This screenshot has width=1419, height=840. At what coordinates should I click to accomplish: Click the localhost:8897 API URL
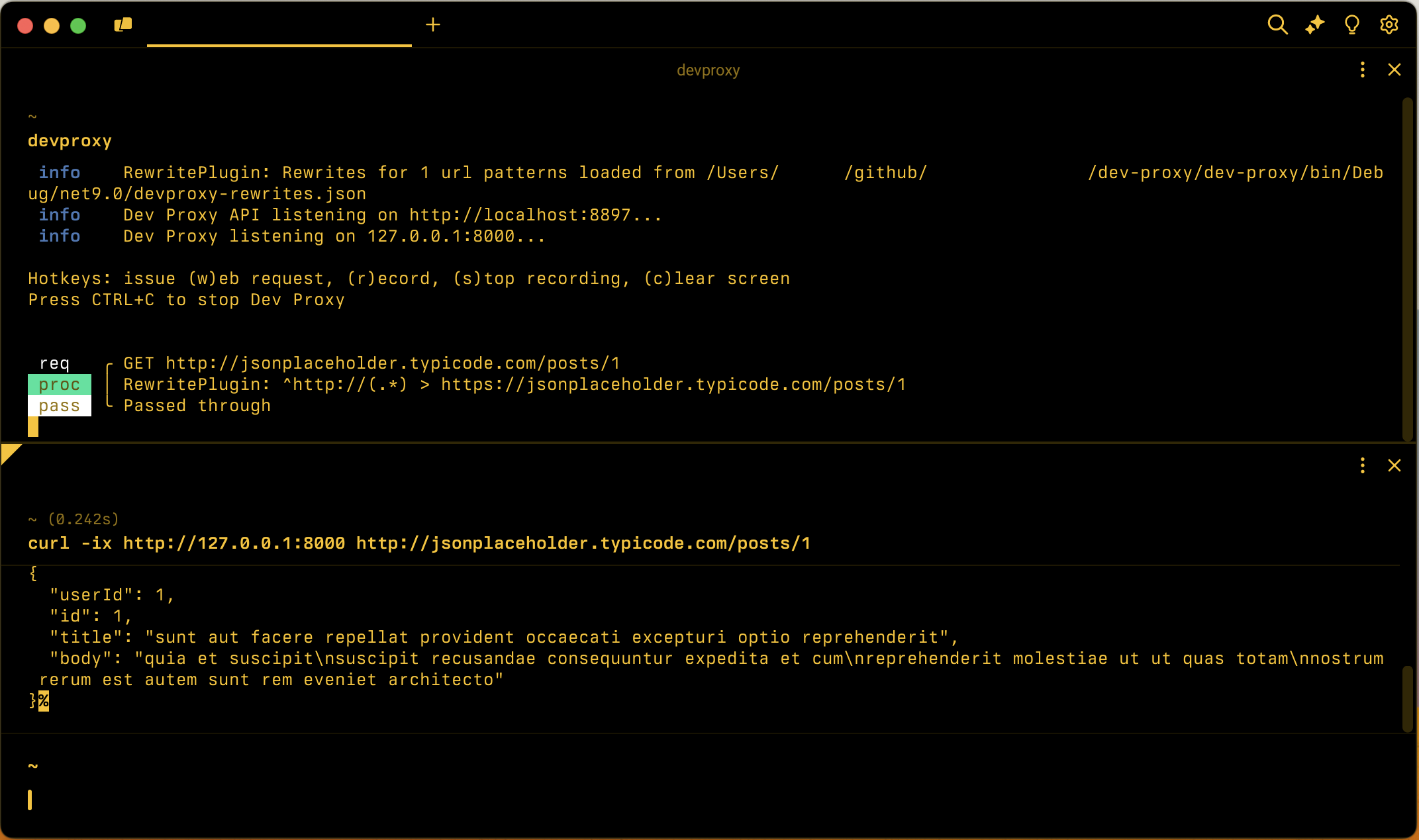click(x=520, y=215)
